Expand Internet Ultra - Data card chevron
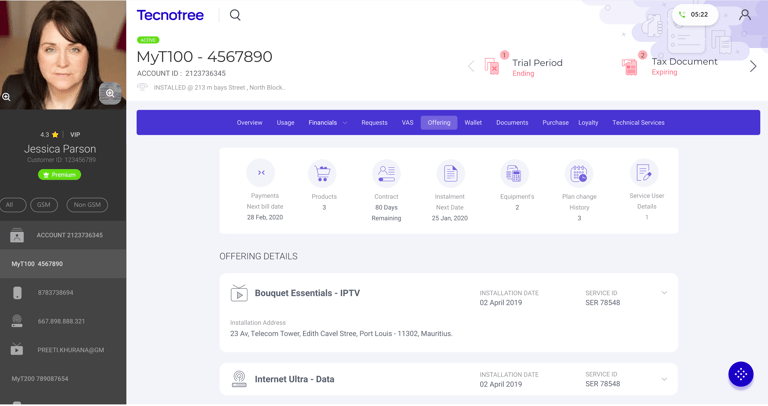The height and width of the screenshot is (406, 768). [x=664, y=379]
